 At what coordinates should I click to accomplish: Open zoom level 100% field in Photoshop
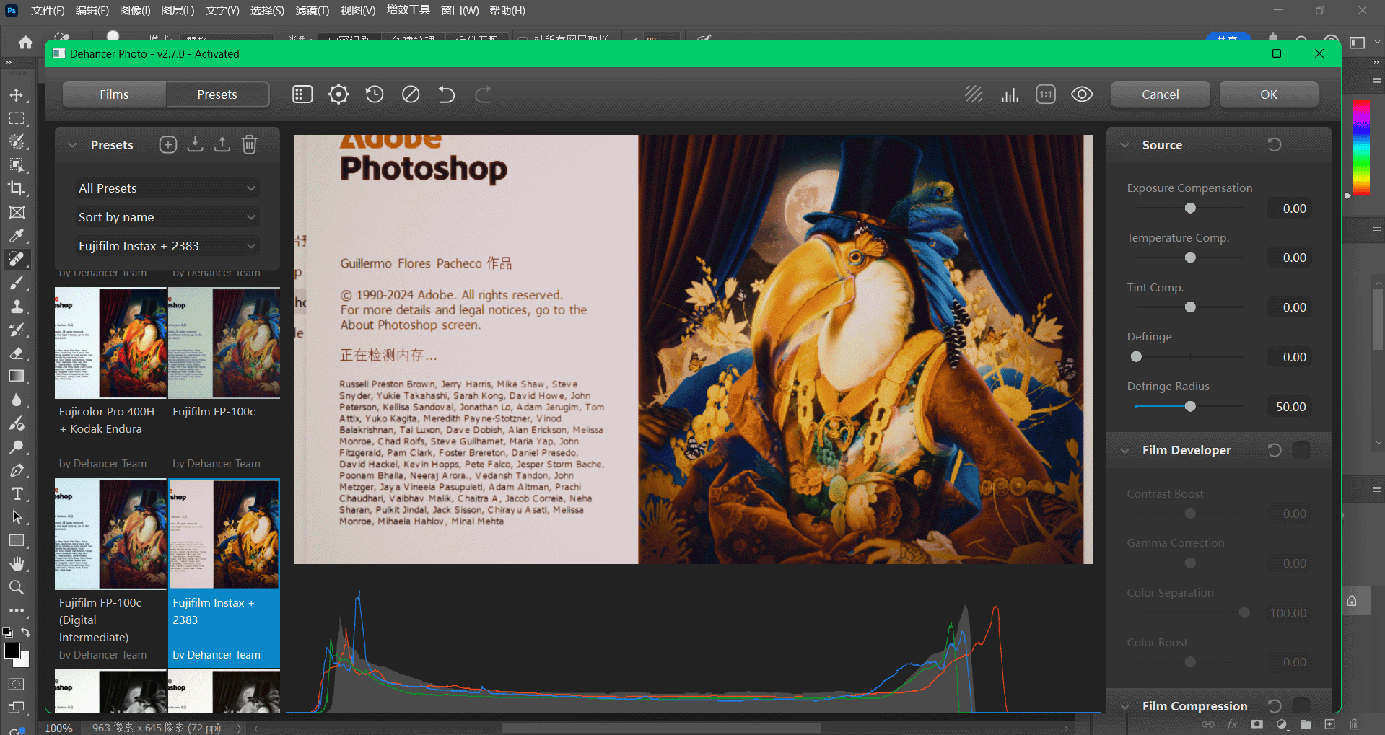click(x=59, y=728)
